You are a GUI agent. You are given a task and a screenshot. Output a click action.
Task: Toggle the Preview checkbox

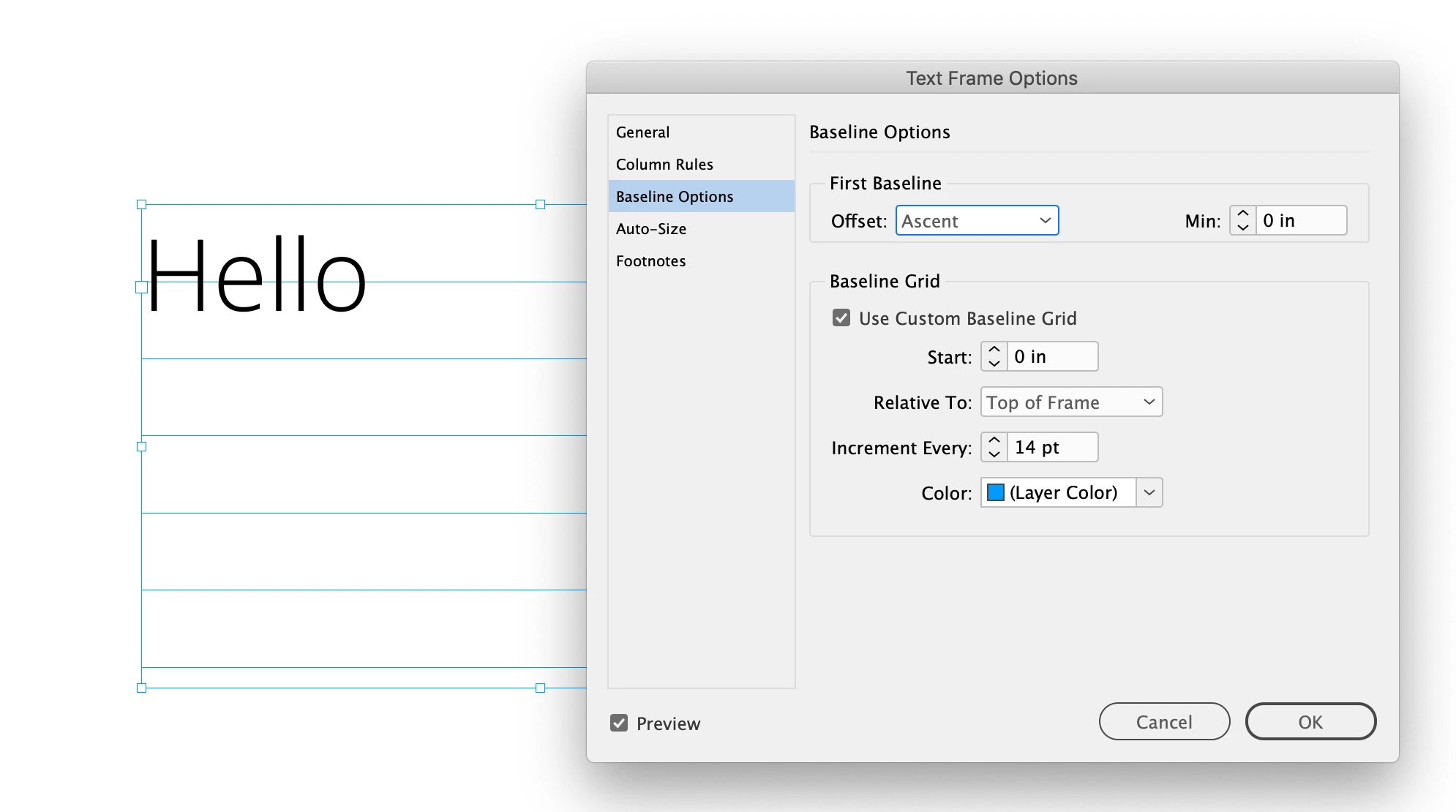click(x=619, y=723)
